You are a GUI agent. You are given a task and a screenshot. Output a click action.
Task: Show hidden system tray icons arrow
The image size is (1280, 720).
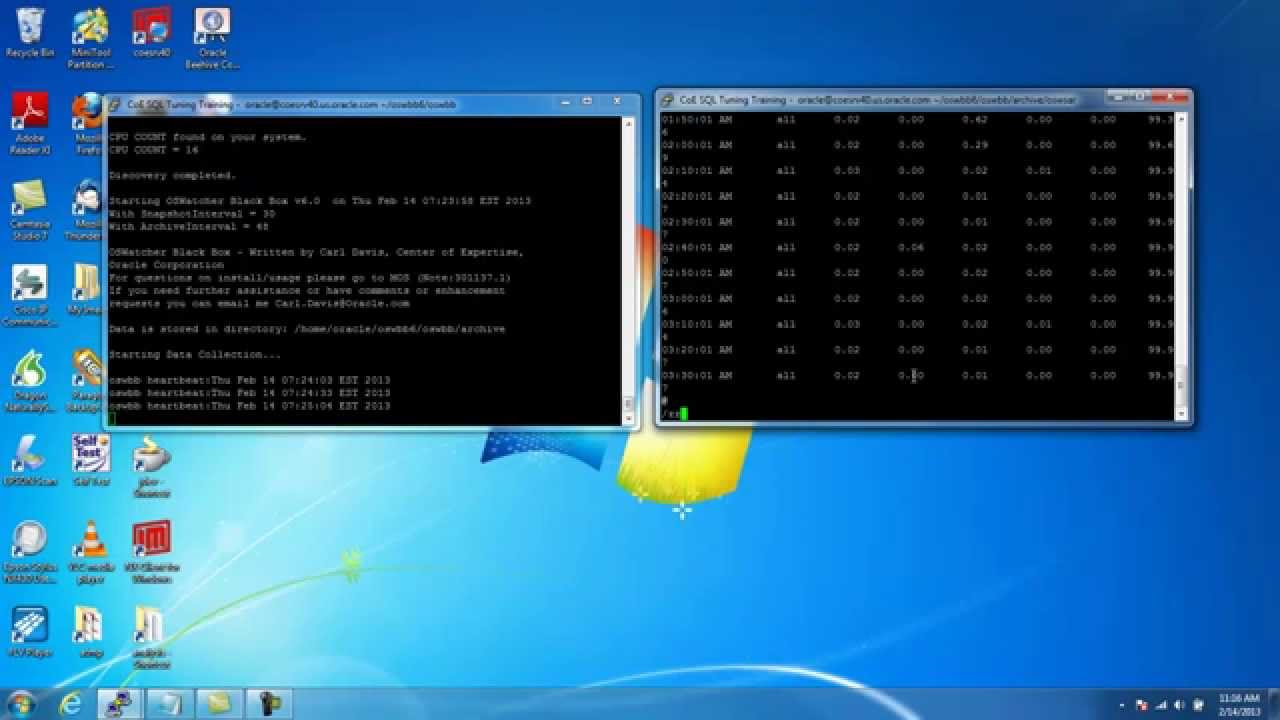pos(1120,704)
